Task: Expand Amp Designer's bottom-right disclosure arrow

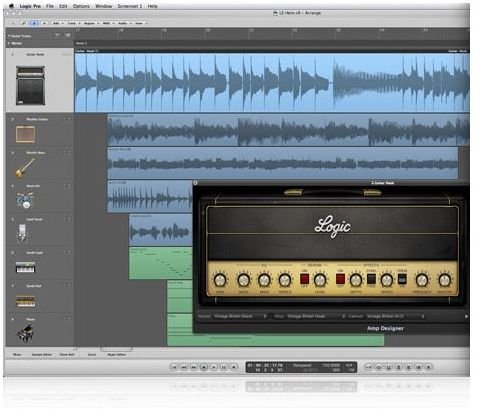Action: coord(466,316)
